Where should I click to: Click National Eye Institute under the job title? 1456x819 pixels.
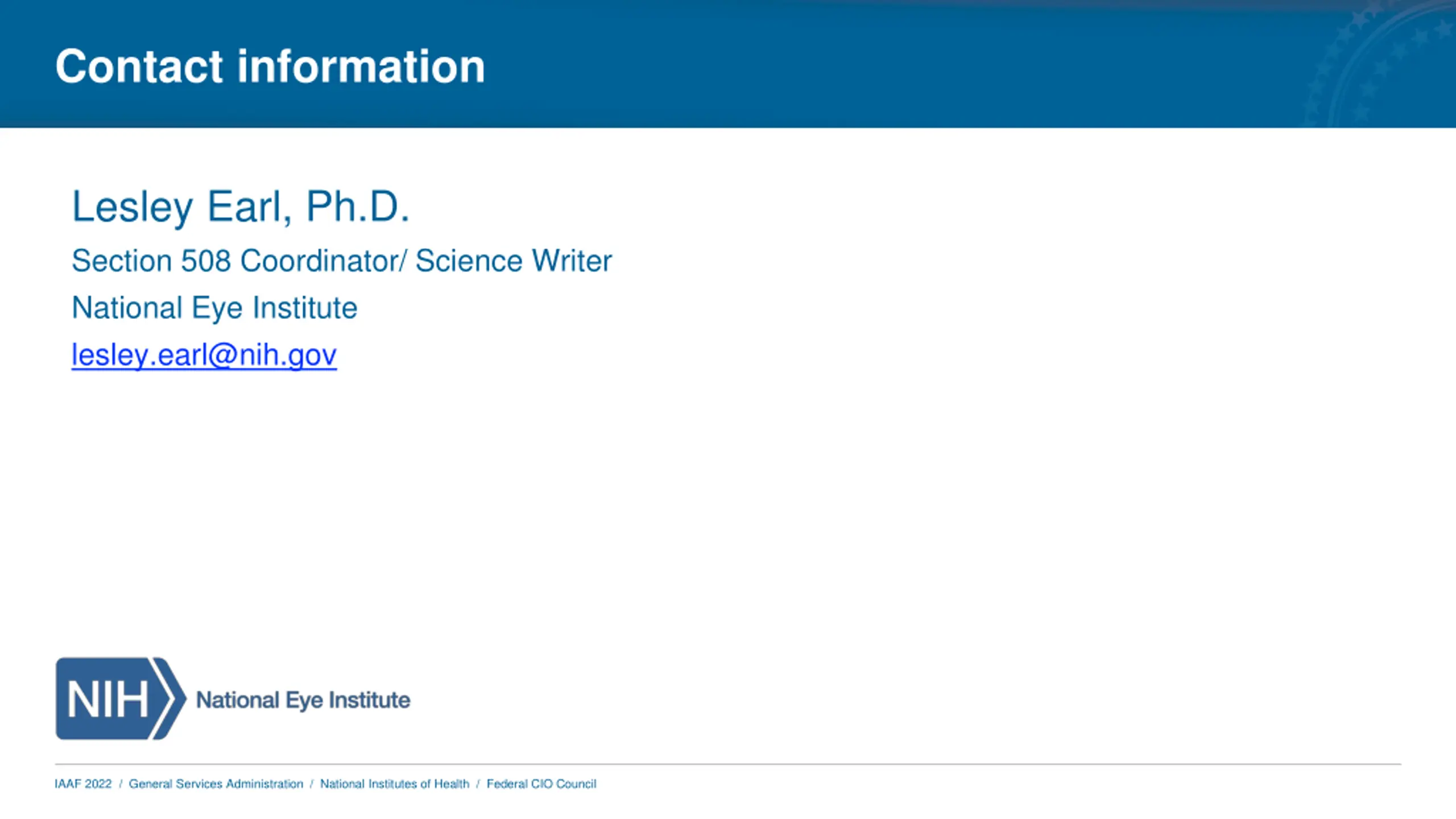[x=214, y=308]
